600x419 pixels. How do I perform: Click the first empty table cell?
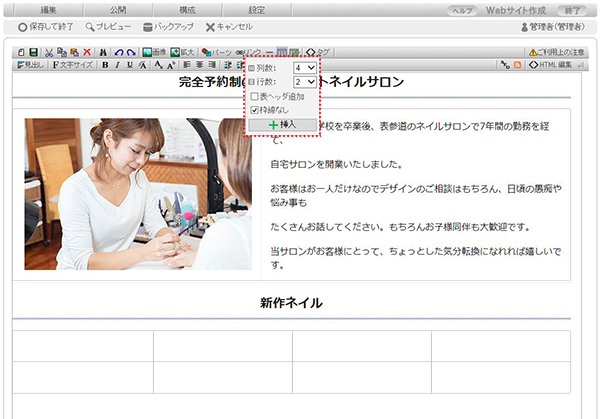pos(83,346)
